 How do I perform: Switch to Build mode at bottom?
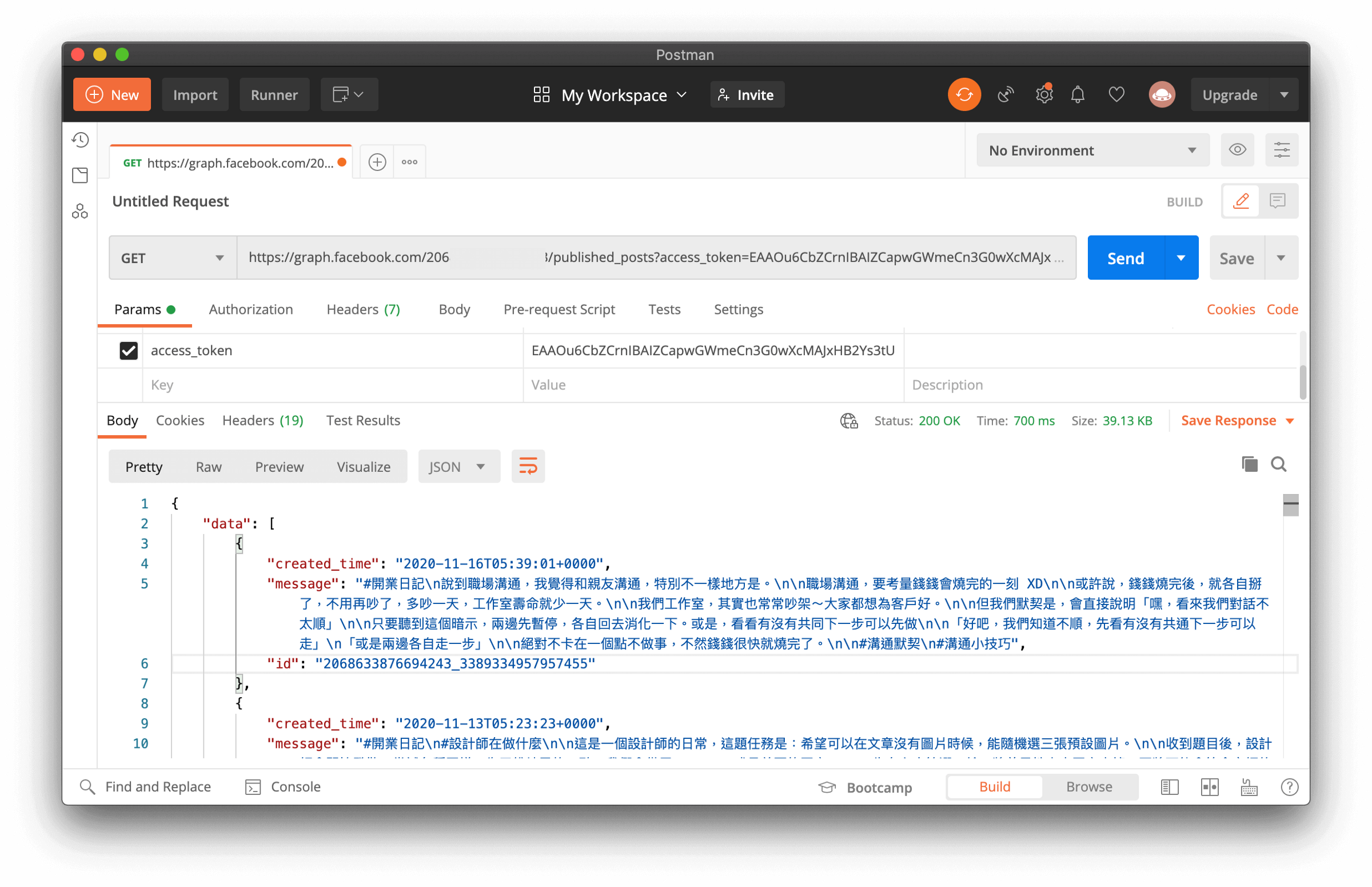[994, 787]
